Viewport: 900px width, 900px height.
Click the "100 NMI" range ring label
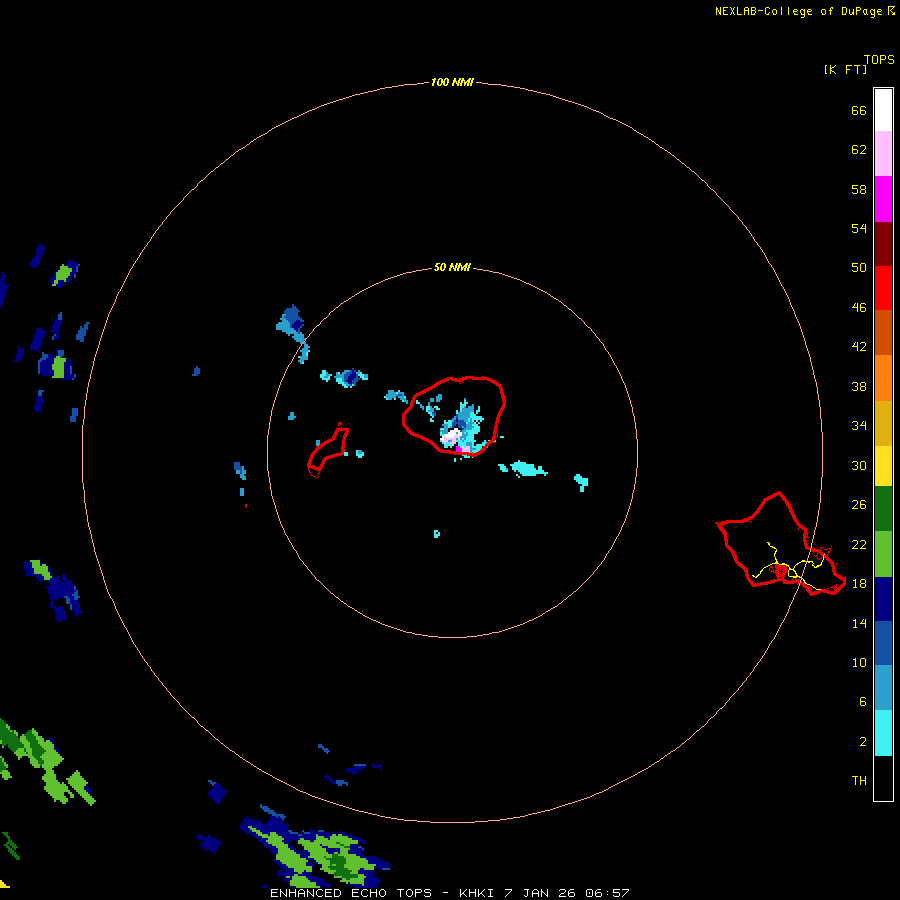pyautogui.click(x=452, y=82)
